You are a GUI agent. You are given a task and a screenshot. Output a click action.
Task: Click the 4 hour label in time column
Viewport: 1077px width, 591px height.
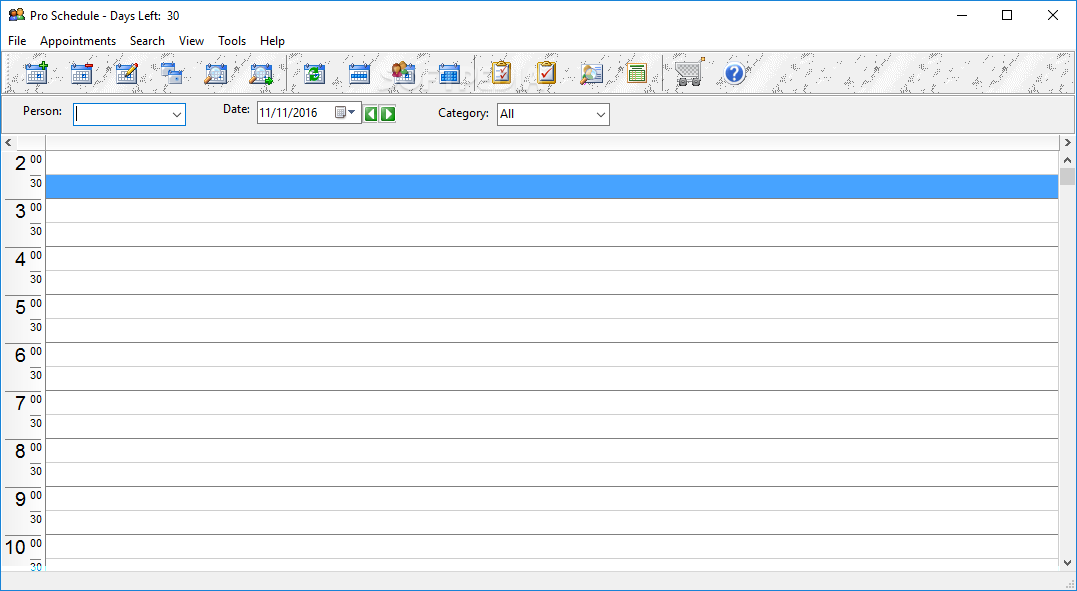[20, 260]
